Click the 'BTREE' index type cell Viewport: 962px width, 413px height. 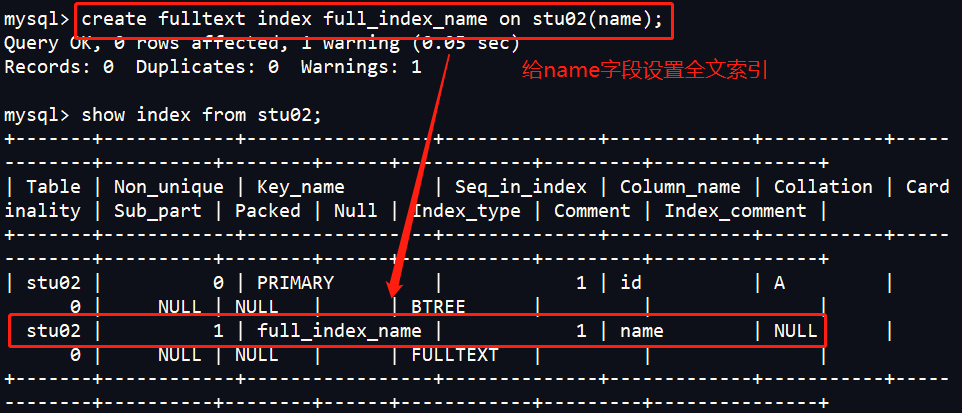coord(438,307)
